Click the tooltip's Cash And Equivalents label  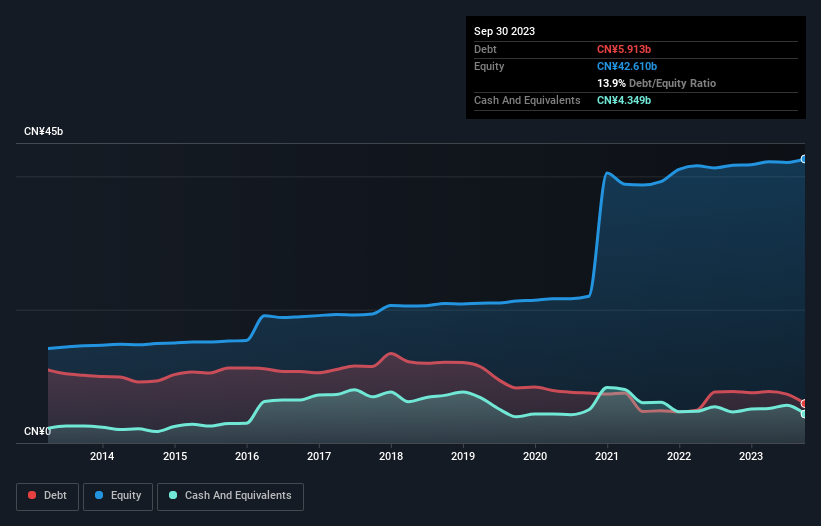click(527, 100)
